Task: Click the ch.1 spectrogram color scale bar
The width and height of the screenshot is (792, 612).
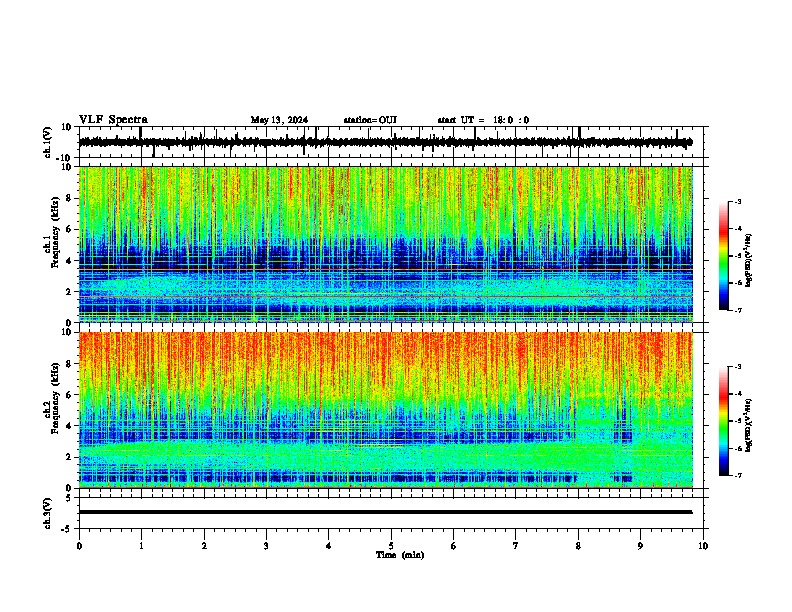Action: 723,256
